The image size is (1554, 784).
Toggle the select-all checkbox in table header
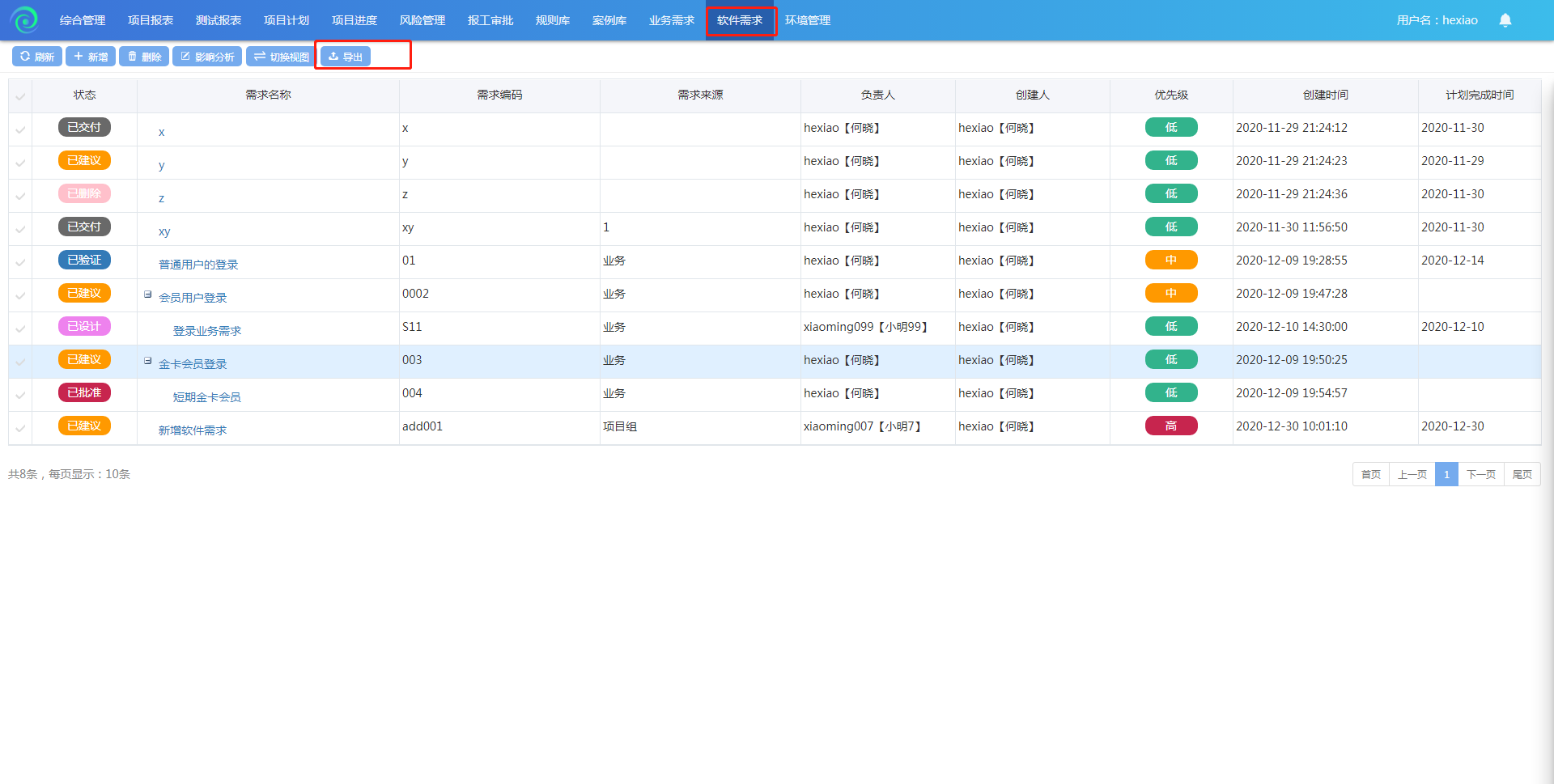click(x=20, y=96)
